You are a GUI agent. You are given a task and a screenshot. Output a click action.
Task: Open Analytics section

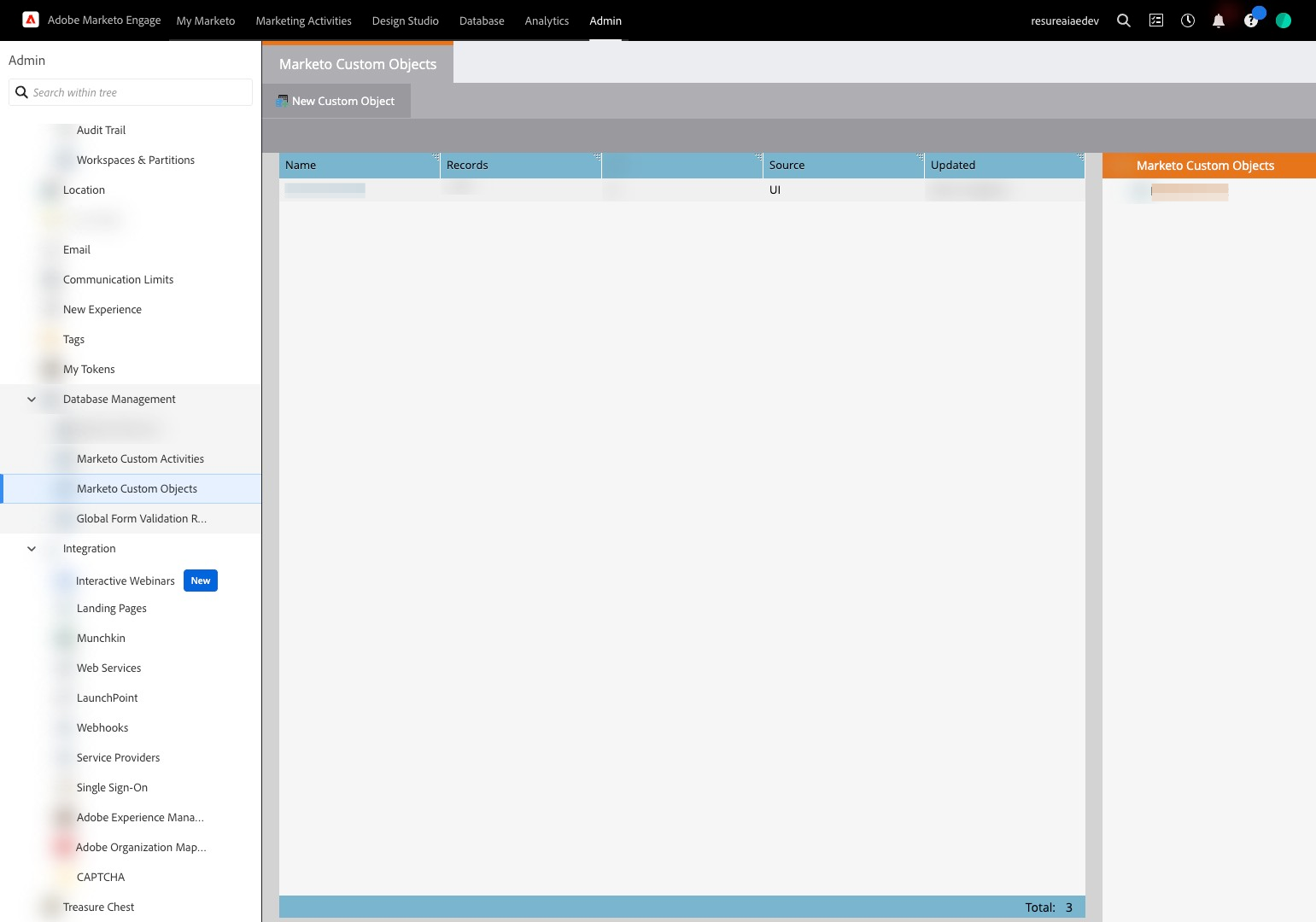(547, 20)
